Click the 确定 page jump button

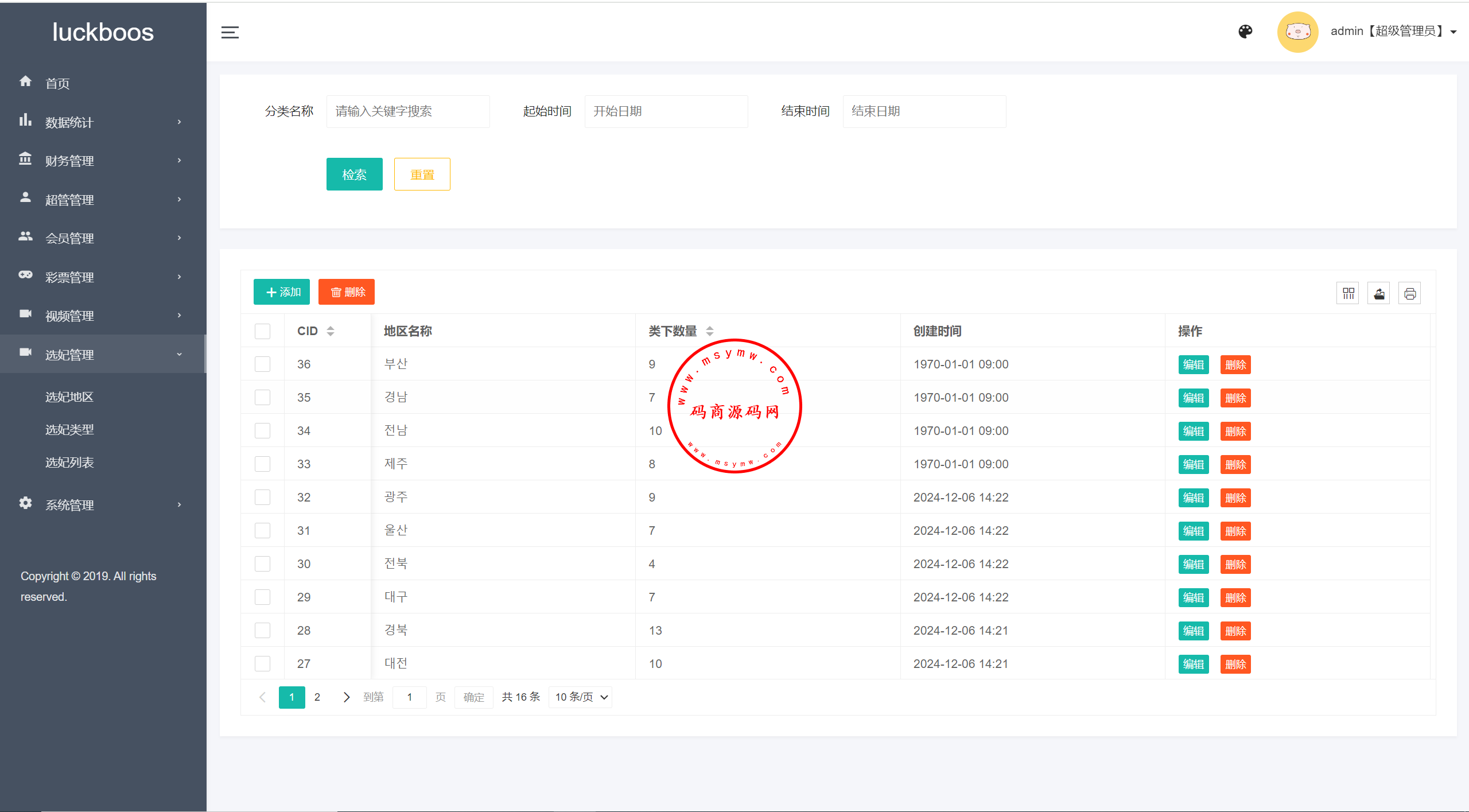click(x=473, y=697)
